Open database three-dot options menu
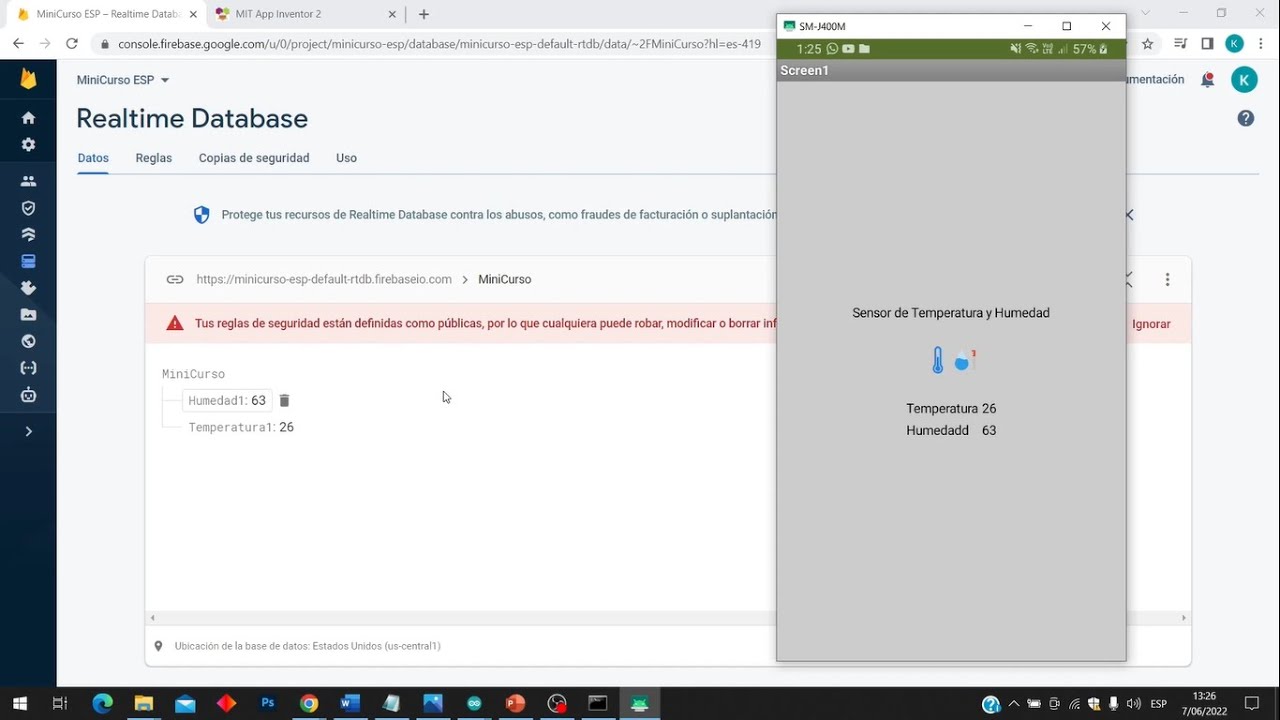The height and width of the screenshot is (720, 1280). coord(1167,280)
